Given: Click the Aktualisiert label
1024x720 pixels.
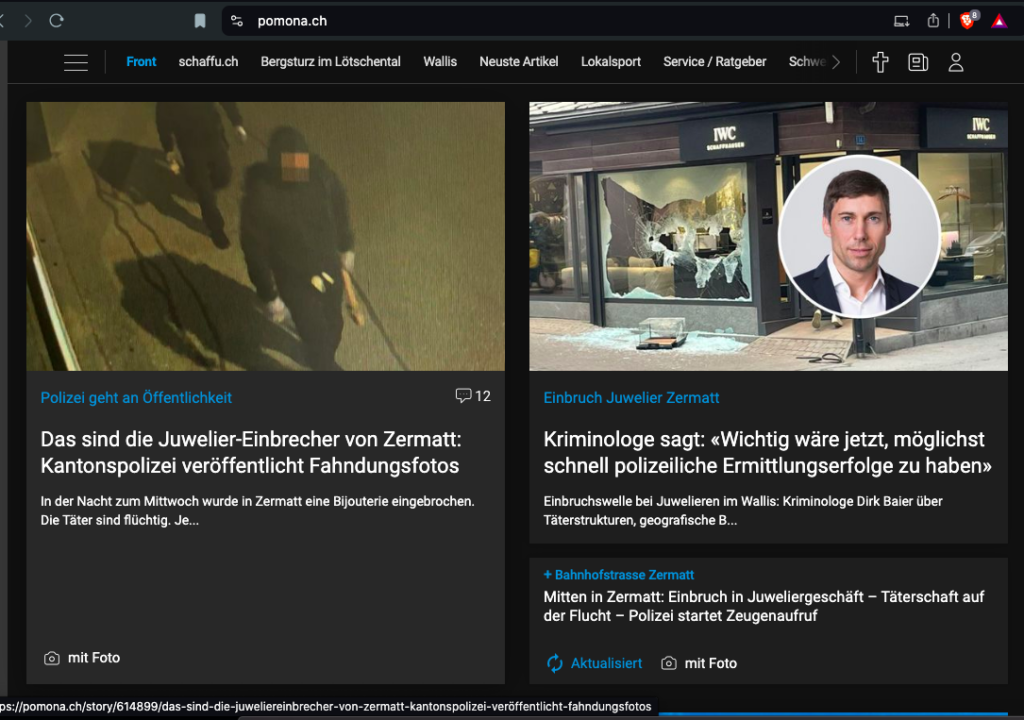Looking at the screenshot, I should point(606,663).
